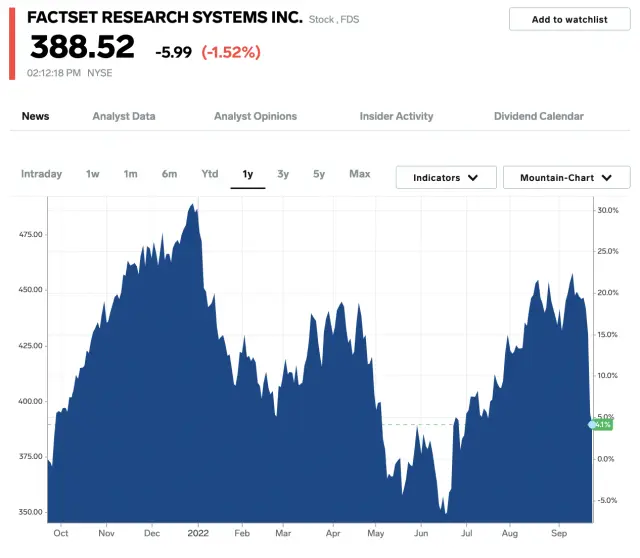This screenshot has width=640, height=558.
Task: Switch to the News tab
Action: (x=36, y=116)
